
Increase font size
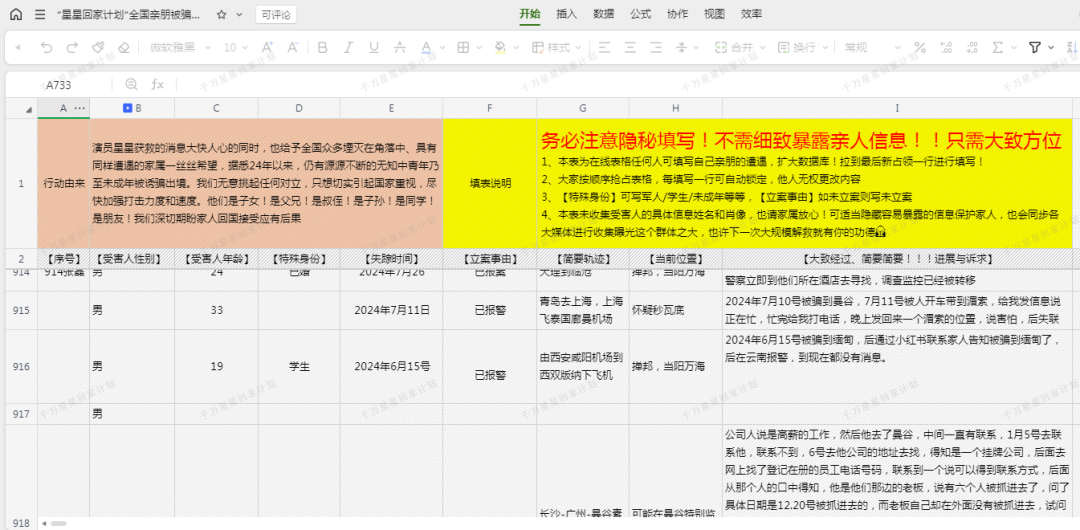tap(267, 48)
